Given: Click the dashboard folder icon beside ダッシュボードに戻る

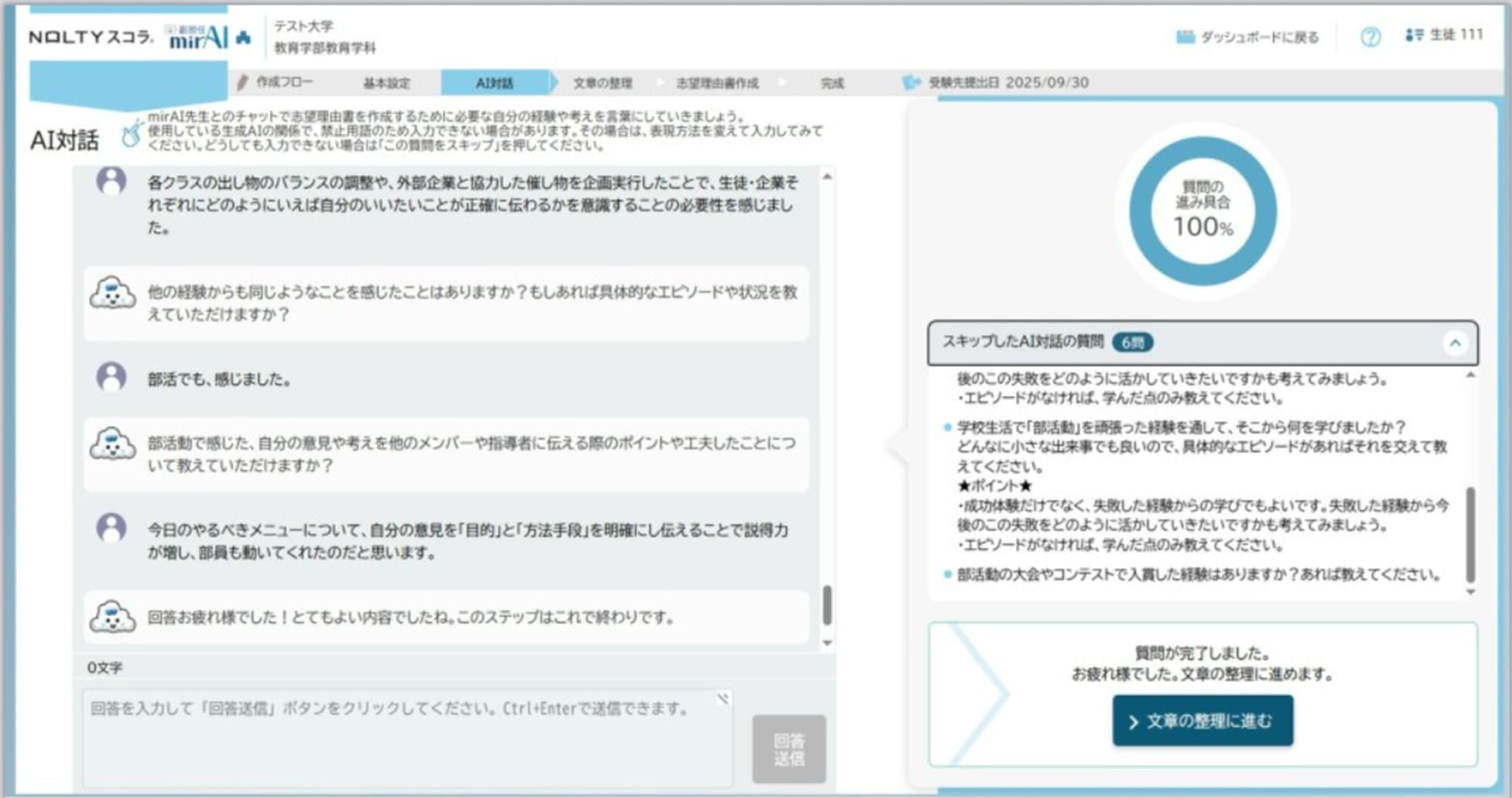Looking at the screenshot, I should [x=1185, y=35].
